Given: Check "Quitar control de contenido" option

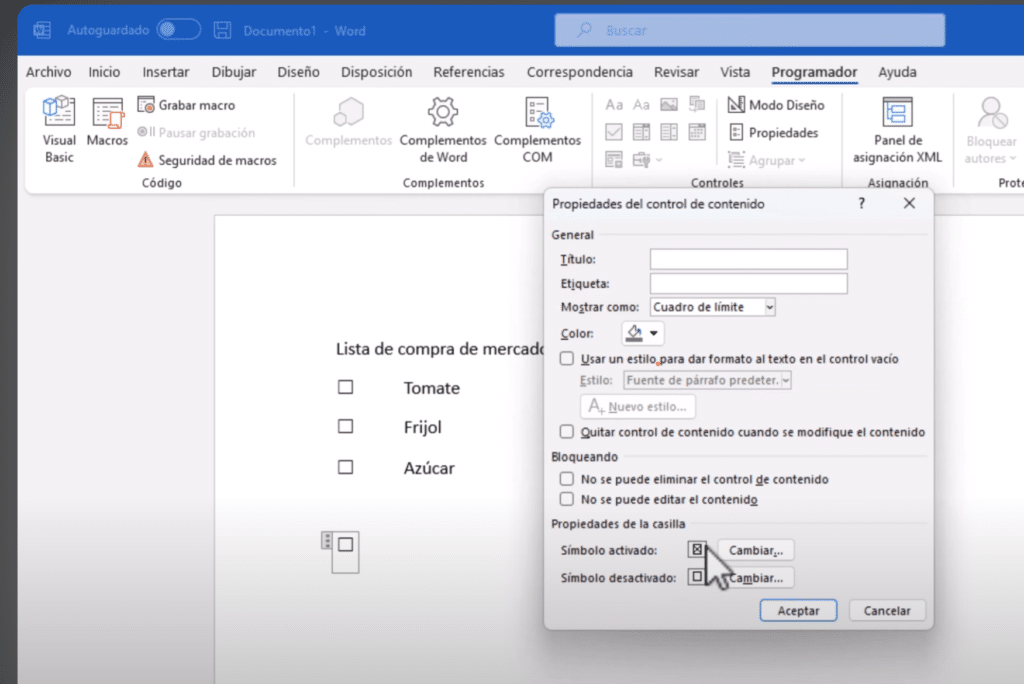Looking at the screenshot, I should point(567,432).
